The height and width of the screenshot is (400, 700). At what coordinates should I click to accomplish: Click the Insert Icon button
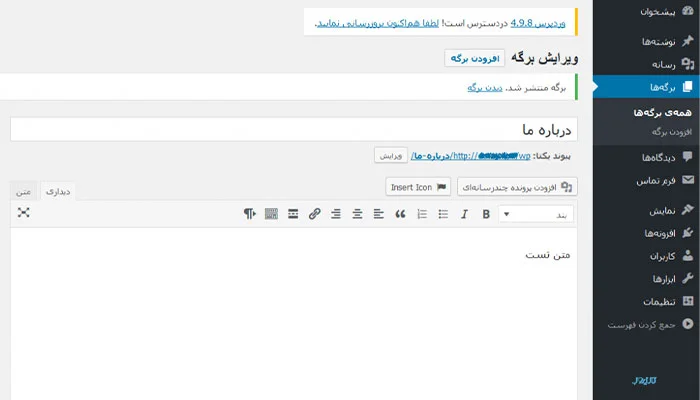click(418, 187)
